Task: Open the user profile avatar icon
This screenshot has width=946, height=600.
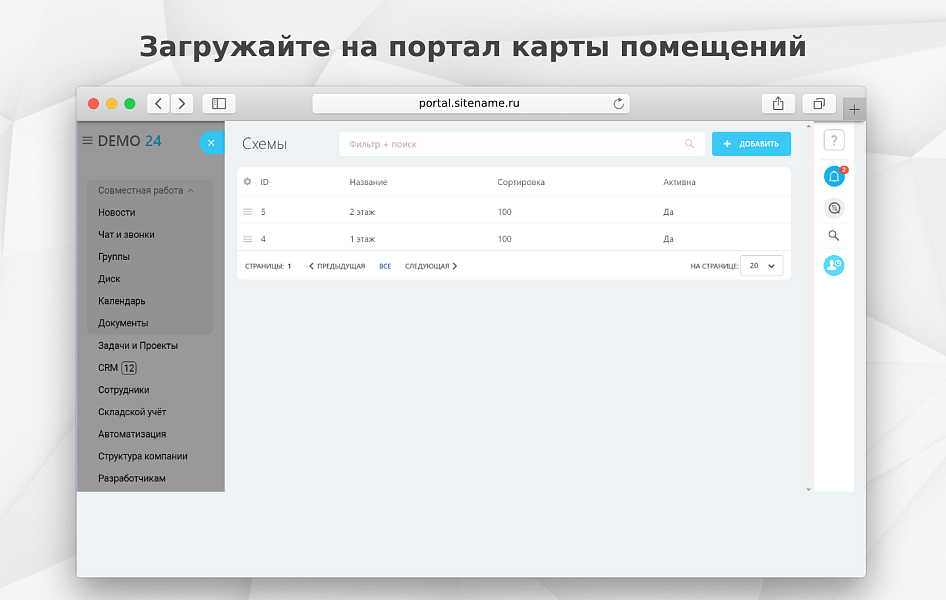Action: pyautogui.click(x=834, y=265)
